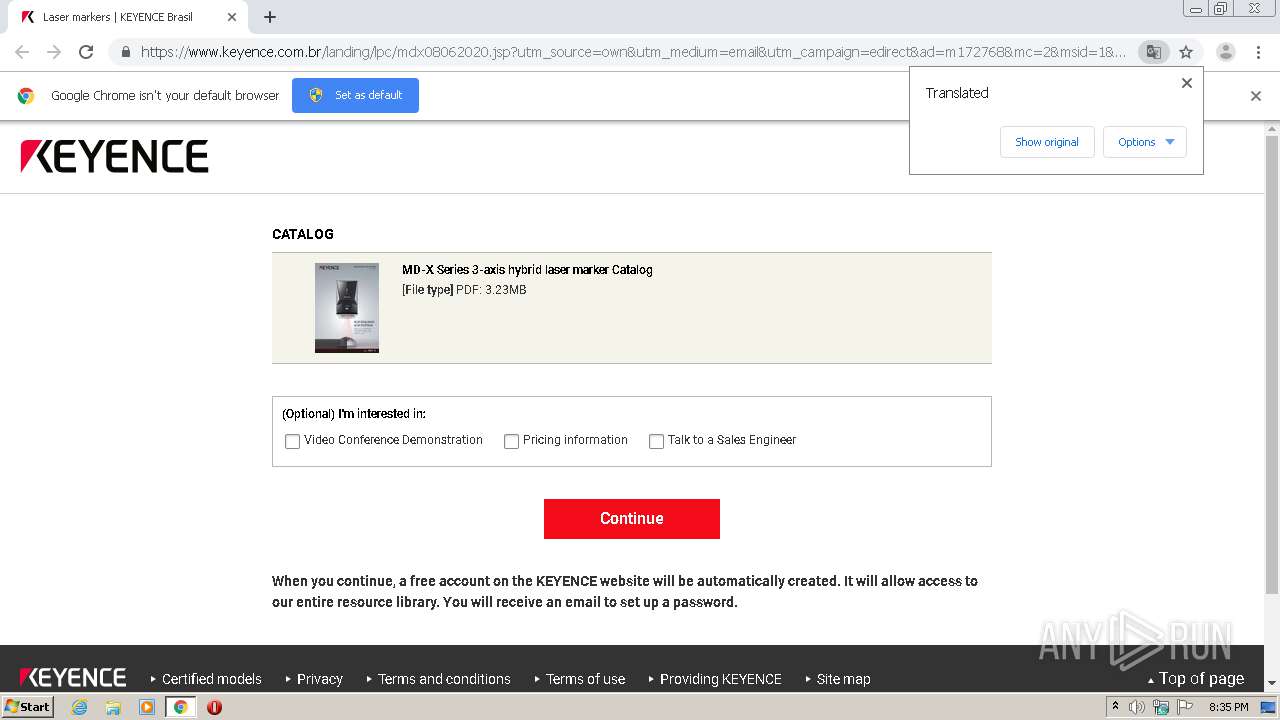Open the Terms and conditions link
The width and height of the screenshot is (1280, 720).
pyautogui.click(x=444, y=679)
